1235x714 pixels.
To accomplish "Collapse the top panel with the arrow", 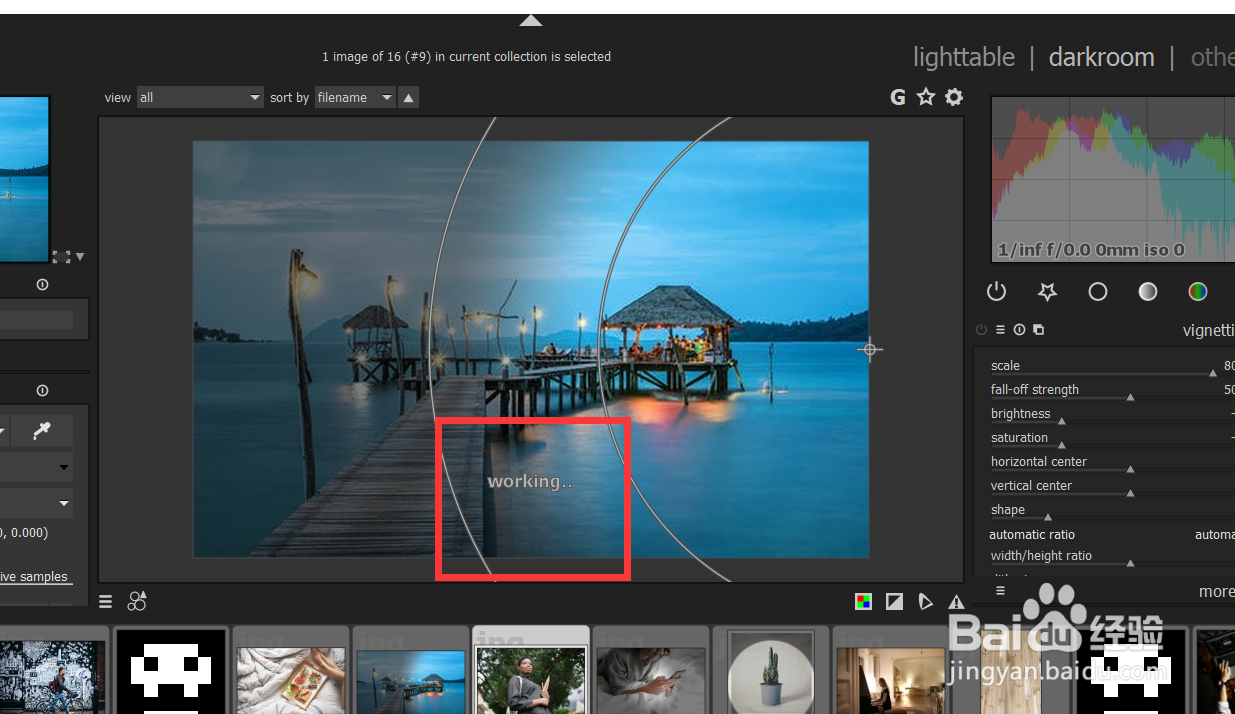I will 531,20.
